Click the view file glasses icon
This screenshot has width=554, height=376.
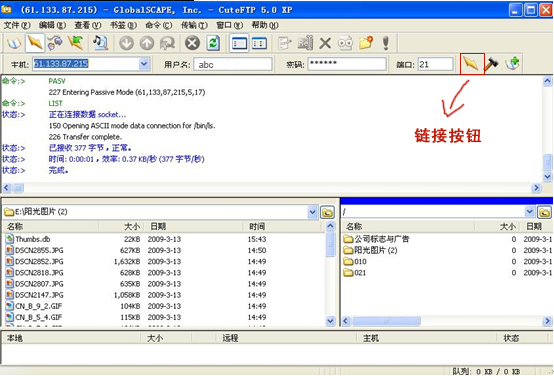pyautogui.click(x=345, y=43)
